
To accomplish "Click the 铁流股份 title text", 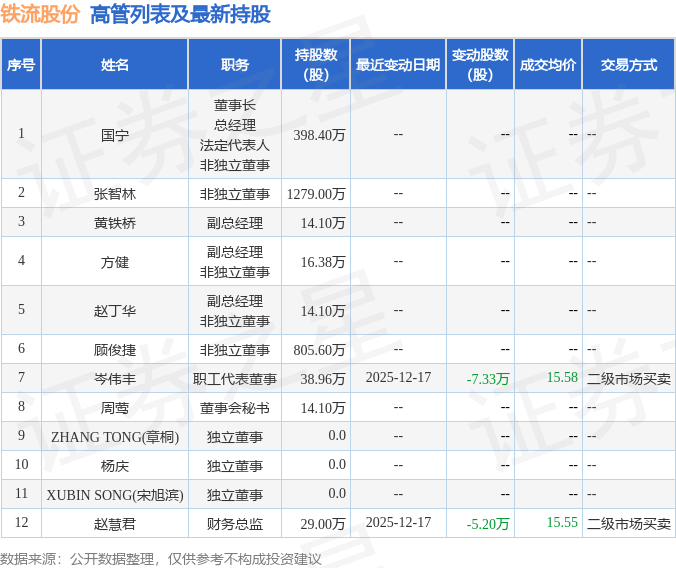I will pos(40,14).
